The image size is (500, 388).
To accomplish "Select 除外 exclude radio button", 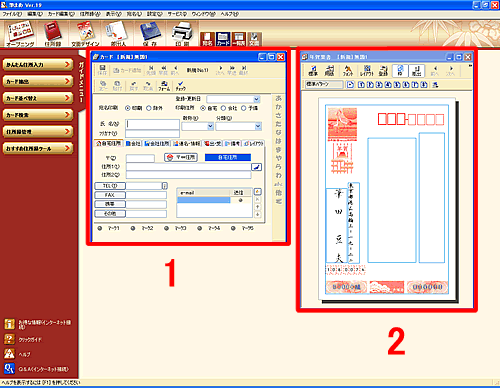I will click(x=149, y=108).
